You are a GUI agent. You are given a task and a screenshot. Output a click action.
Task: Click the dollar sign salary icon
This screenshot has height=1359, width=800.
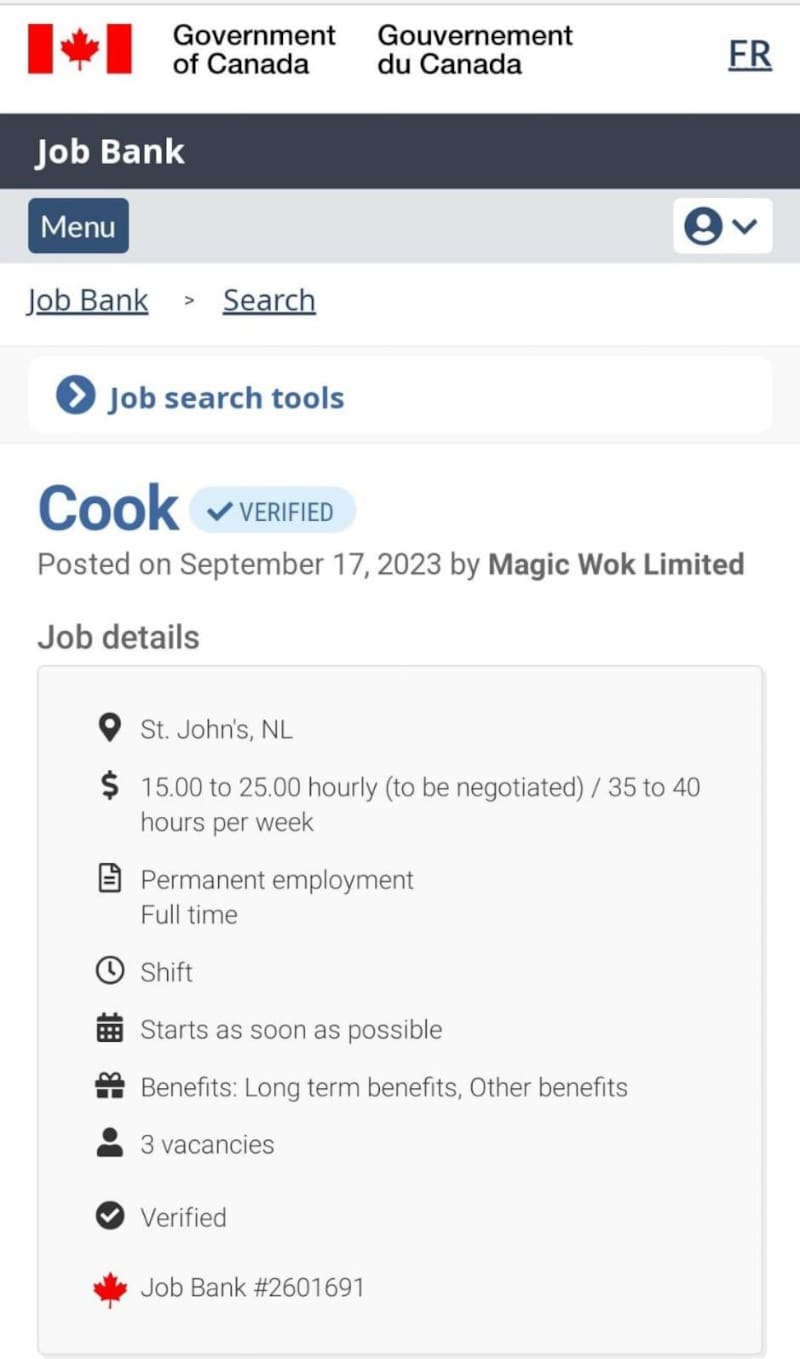pyautogui.click(x=109, y=787)
